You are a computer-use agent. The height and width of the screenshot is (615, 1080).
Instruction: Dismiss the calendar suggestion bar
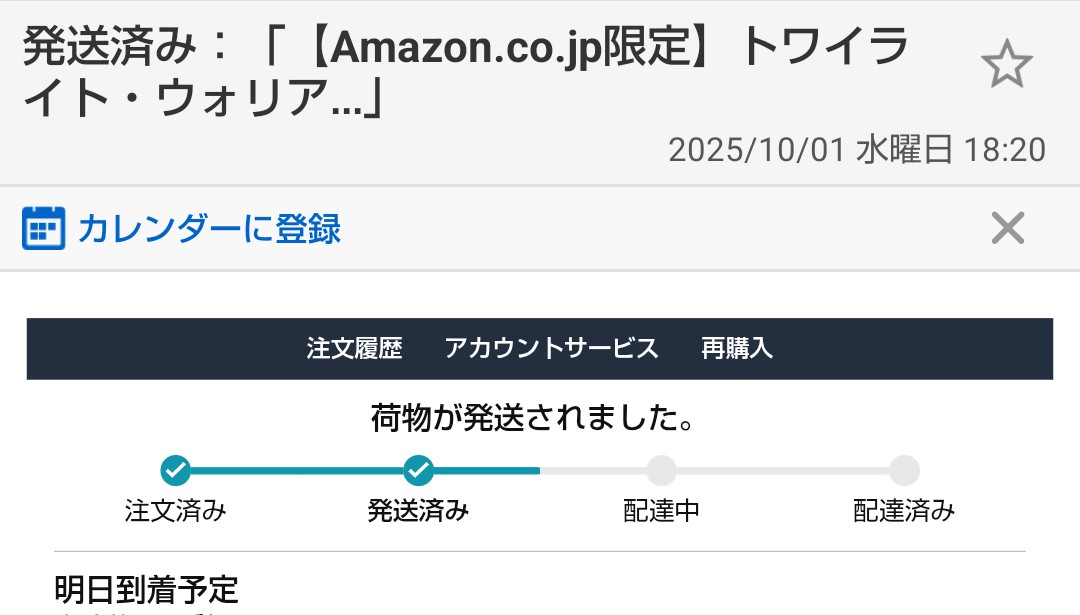tap(1007, 228)
